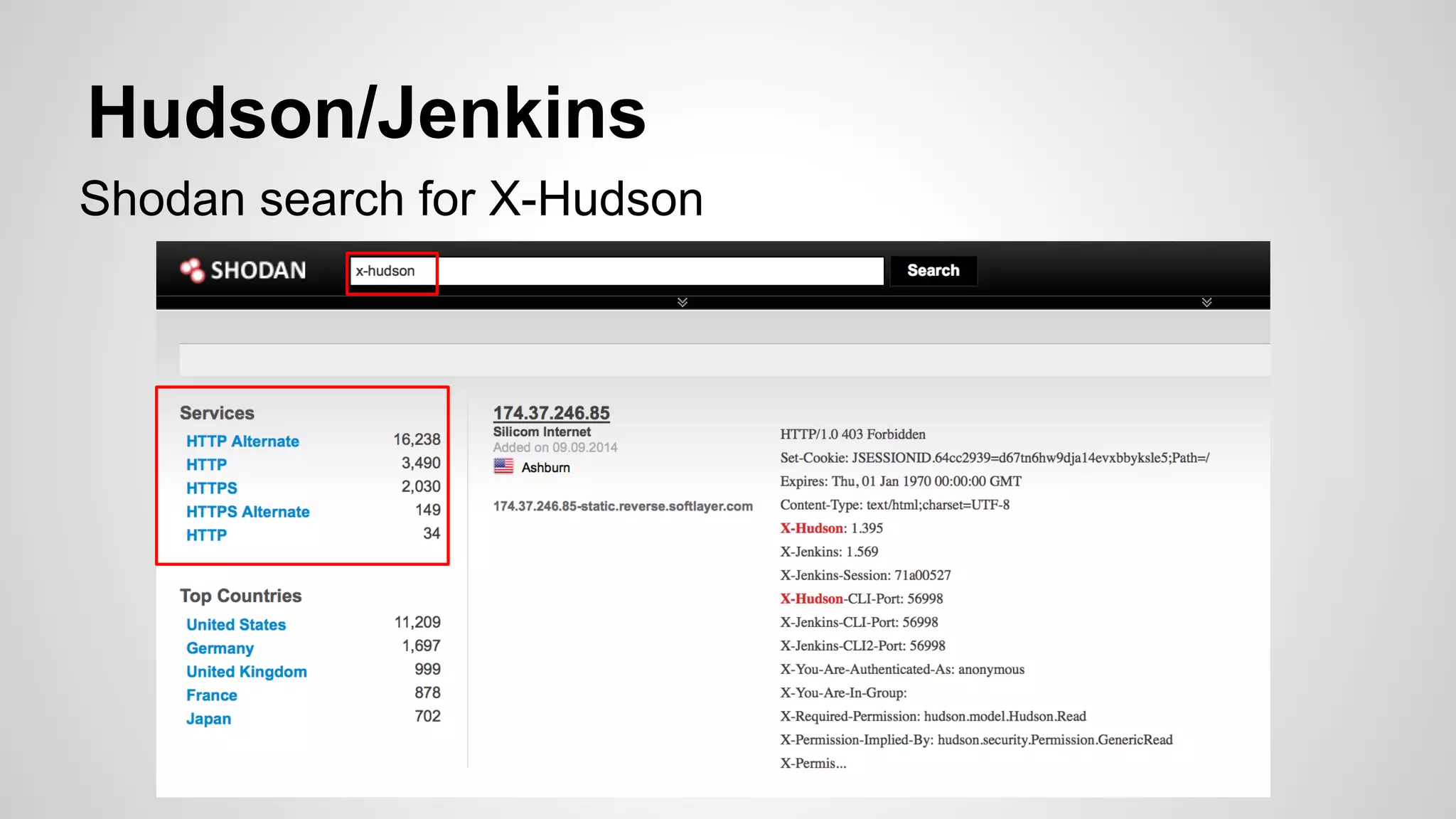The image size is (1456, 819).
Task: Click the Services section heading
Action: pyautogui.click(x=217, y=412)
